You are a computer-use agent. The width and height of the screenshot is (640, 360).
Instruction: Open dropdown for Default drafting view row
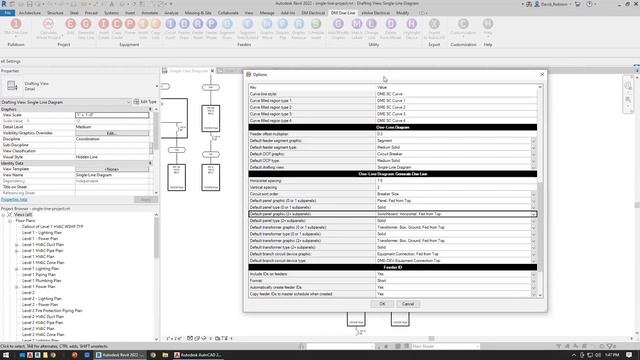coord(533,167)
